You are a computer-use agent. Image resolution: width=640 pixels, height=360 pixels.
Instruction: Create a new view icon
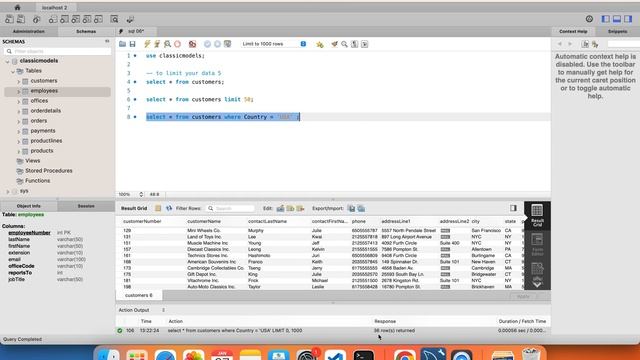click(x=76, y=19)
